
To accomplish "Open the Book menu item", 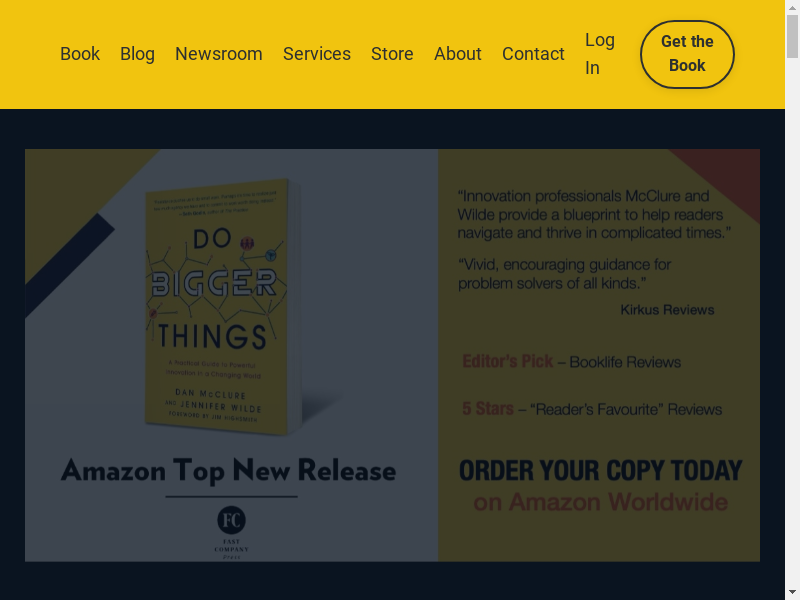I will click(x=80, y=54).
